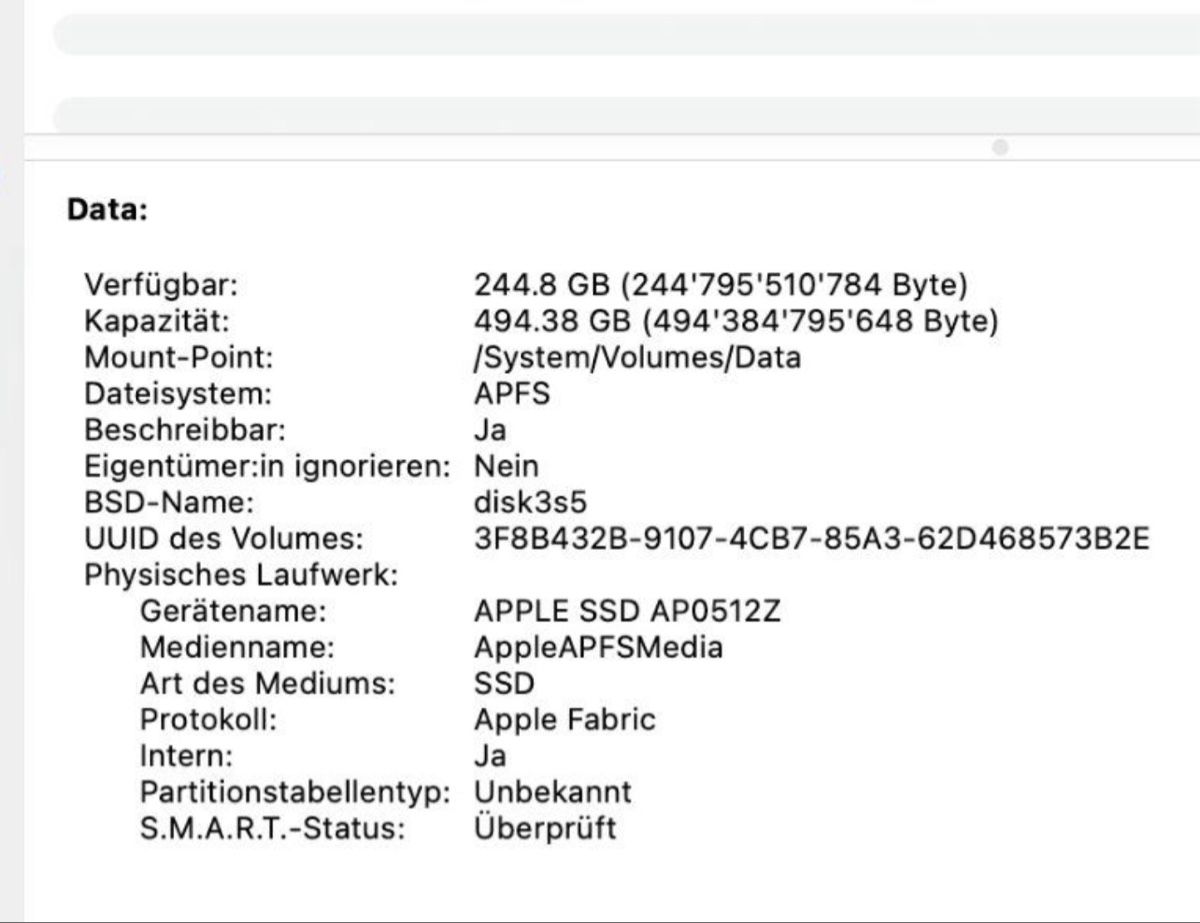Select the 'Medienname:' label

pos(237,648)
